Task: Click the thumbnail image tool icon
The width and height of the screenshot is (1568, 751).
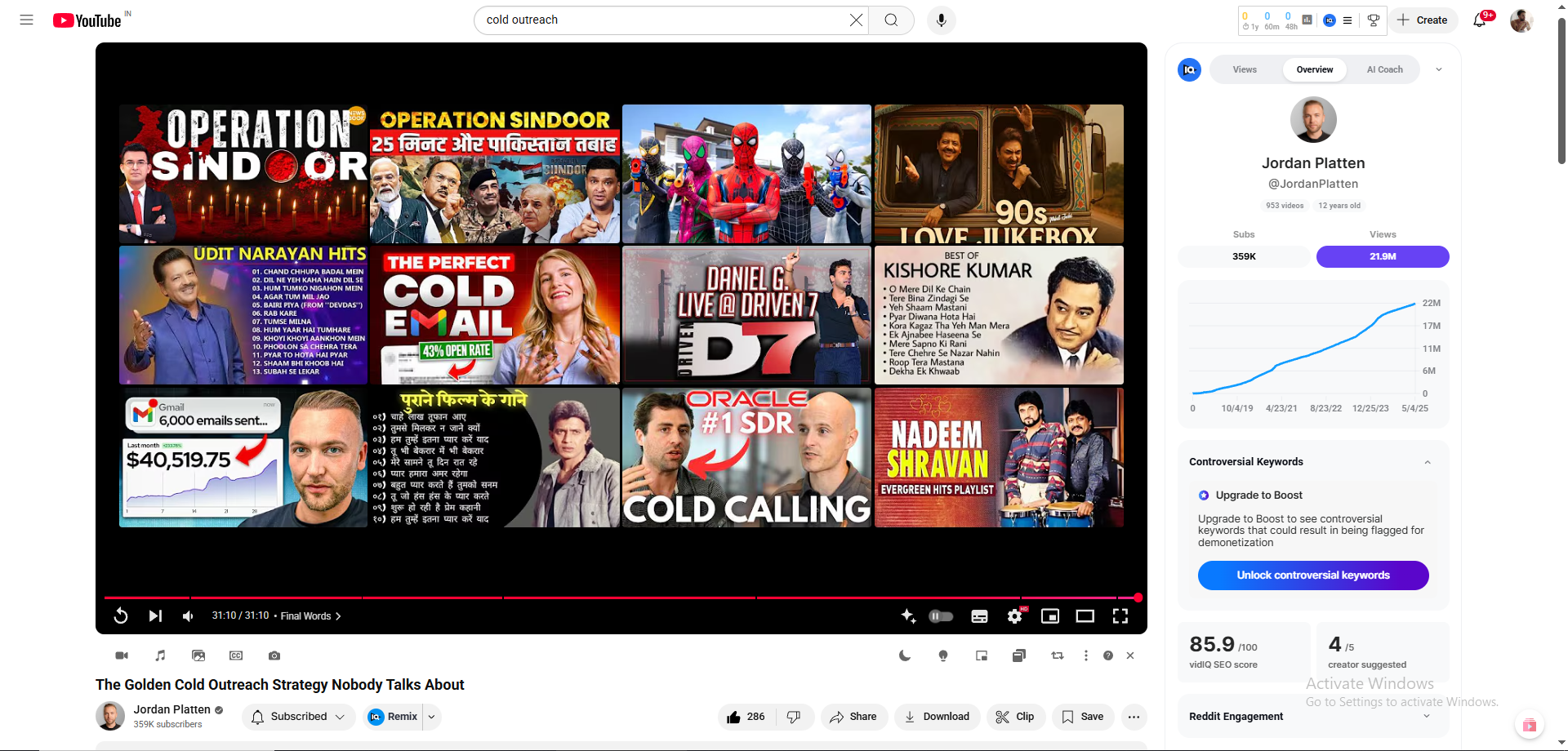Action: pyautogui.click(x=198, y=655)
